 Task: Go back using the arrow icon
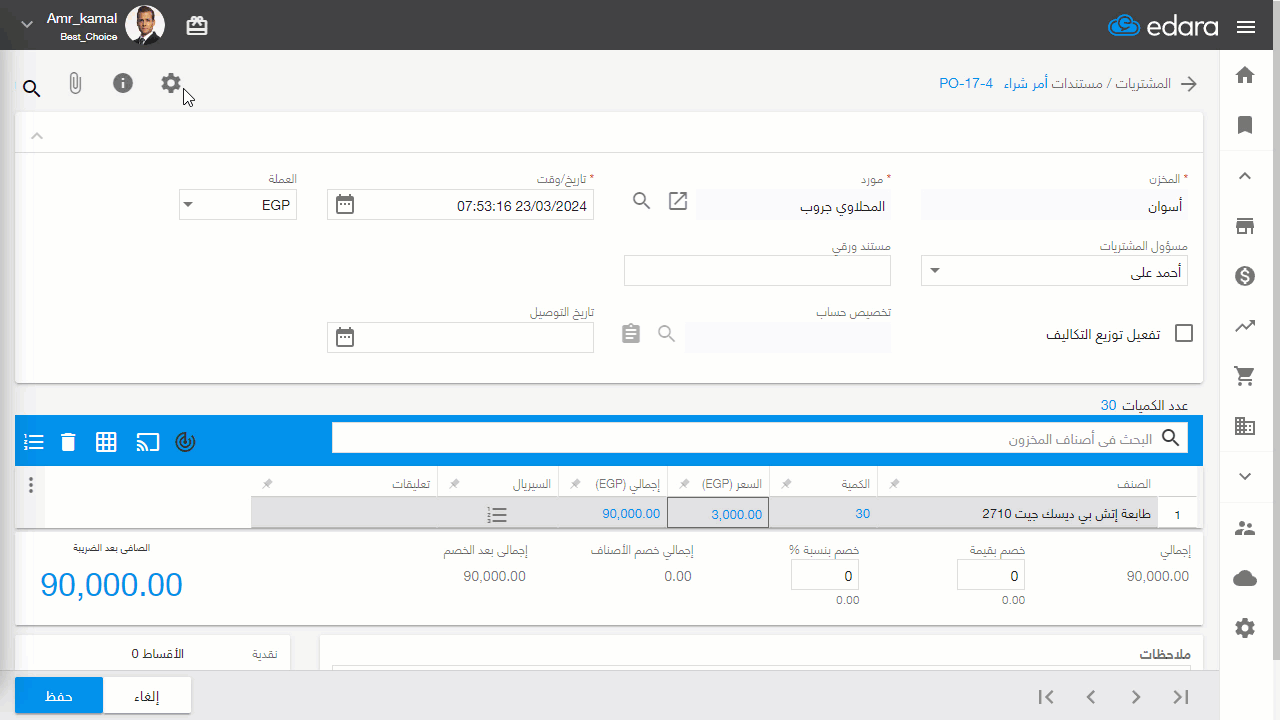click(x=1189, y=84)
